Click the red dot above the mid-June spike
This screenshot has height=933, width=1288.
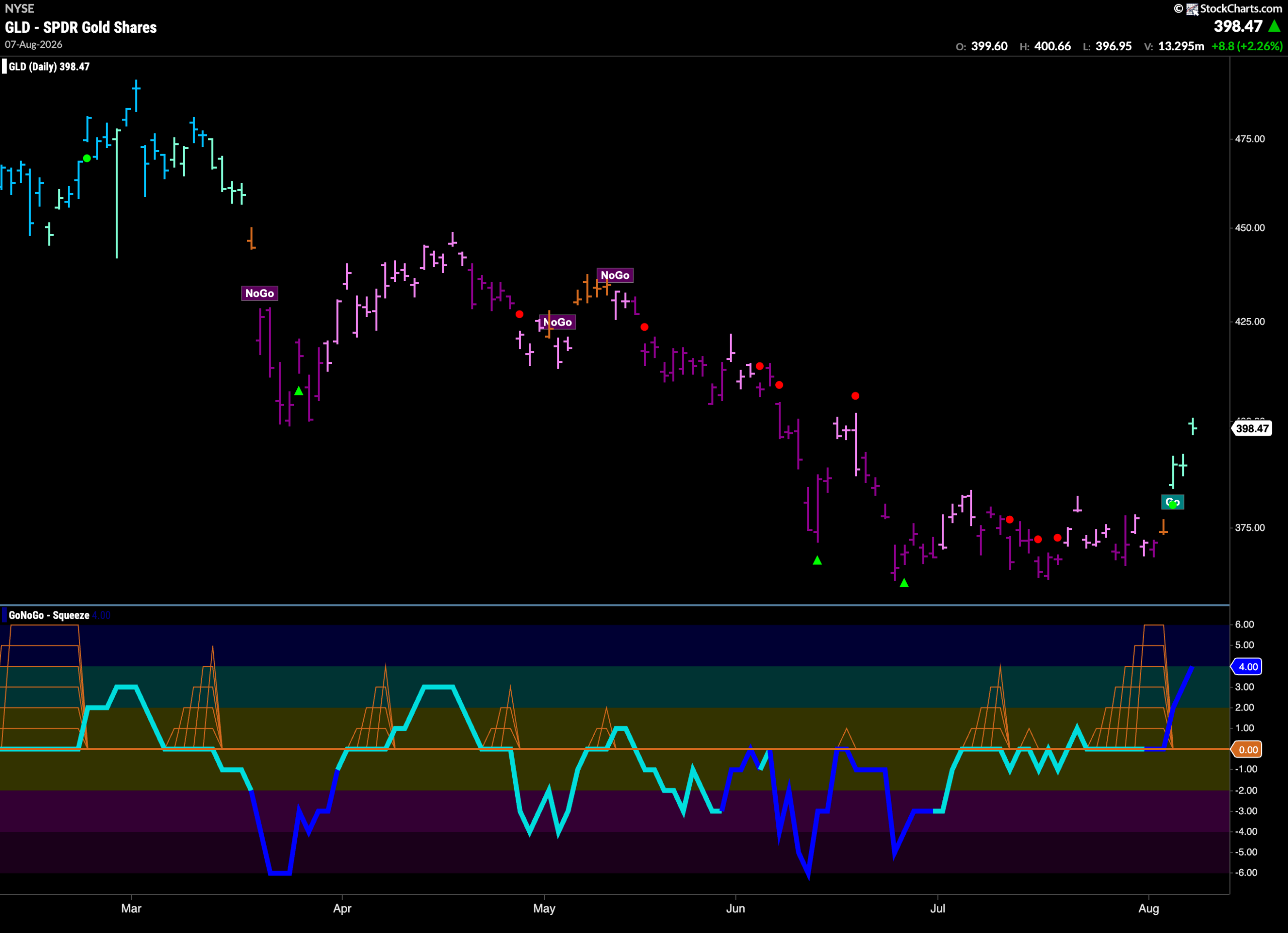click(x=855, y=396)
